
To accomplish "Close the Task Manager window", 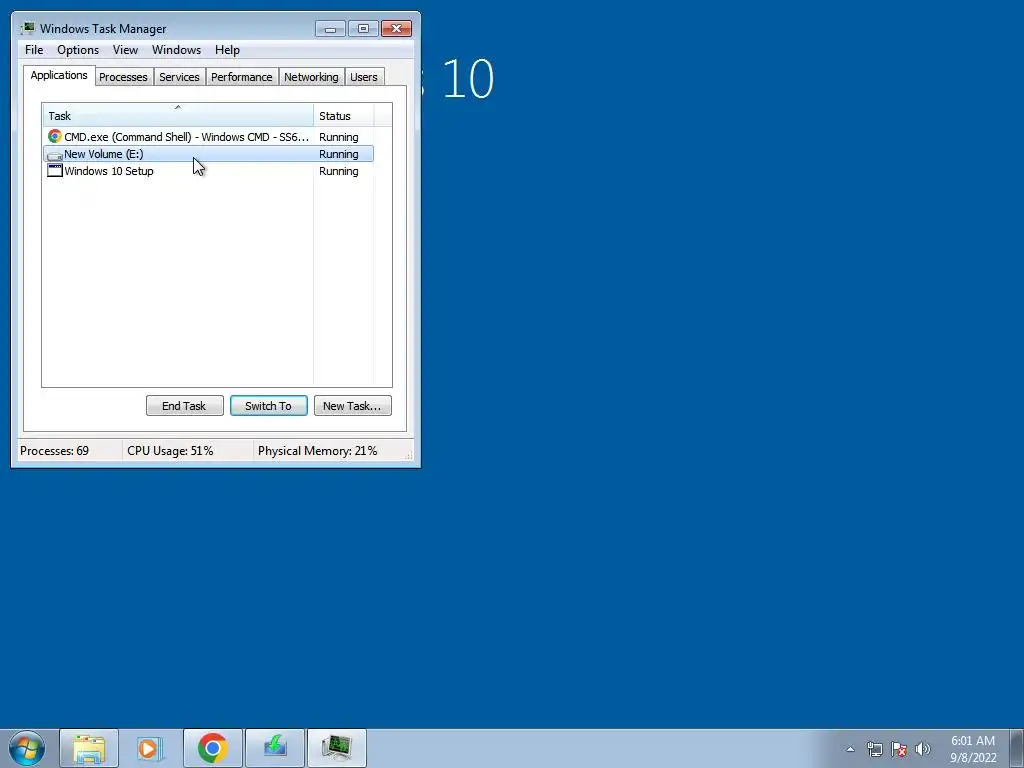I will coord(396,29).
